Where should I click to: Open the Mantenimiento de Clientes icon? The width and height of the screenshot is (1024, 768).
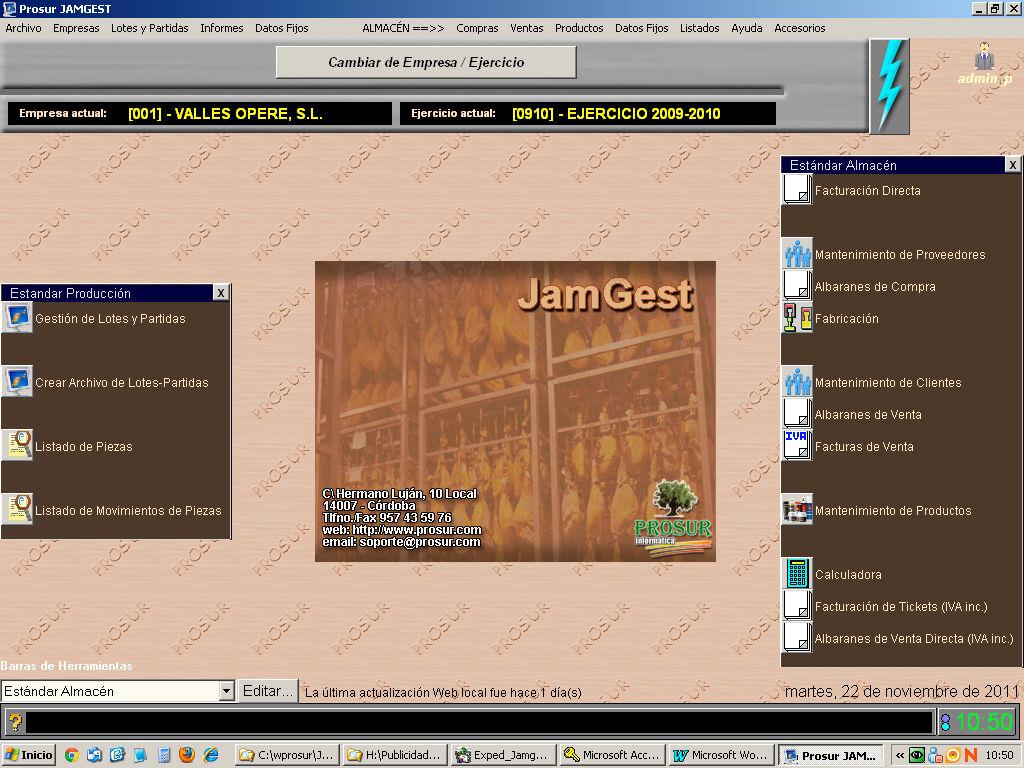[x=797, y=382]
